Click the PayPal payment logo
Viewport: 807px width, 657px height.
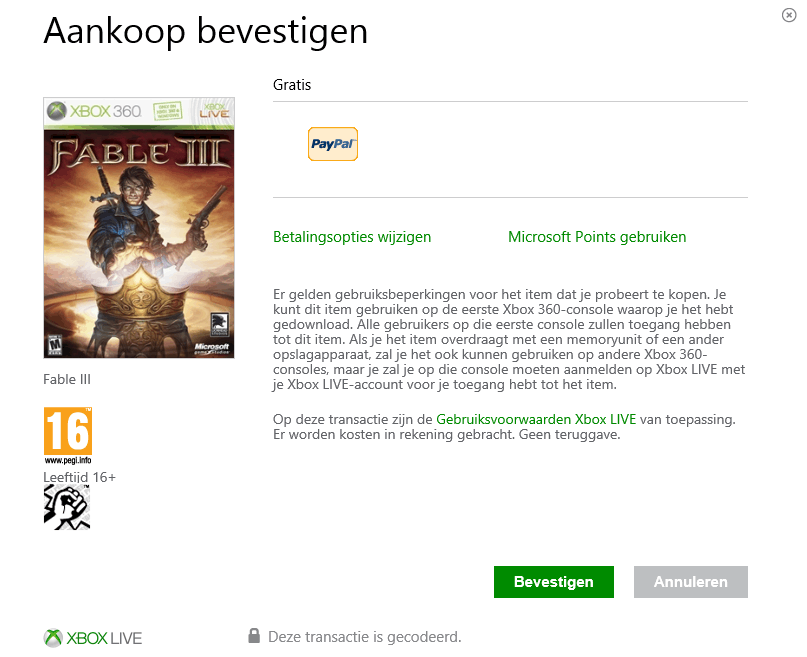(332, 144)
